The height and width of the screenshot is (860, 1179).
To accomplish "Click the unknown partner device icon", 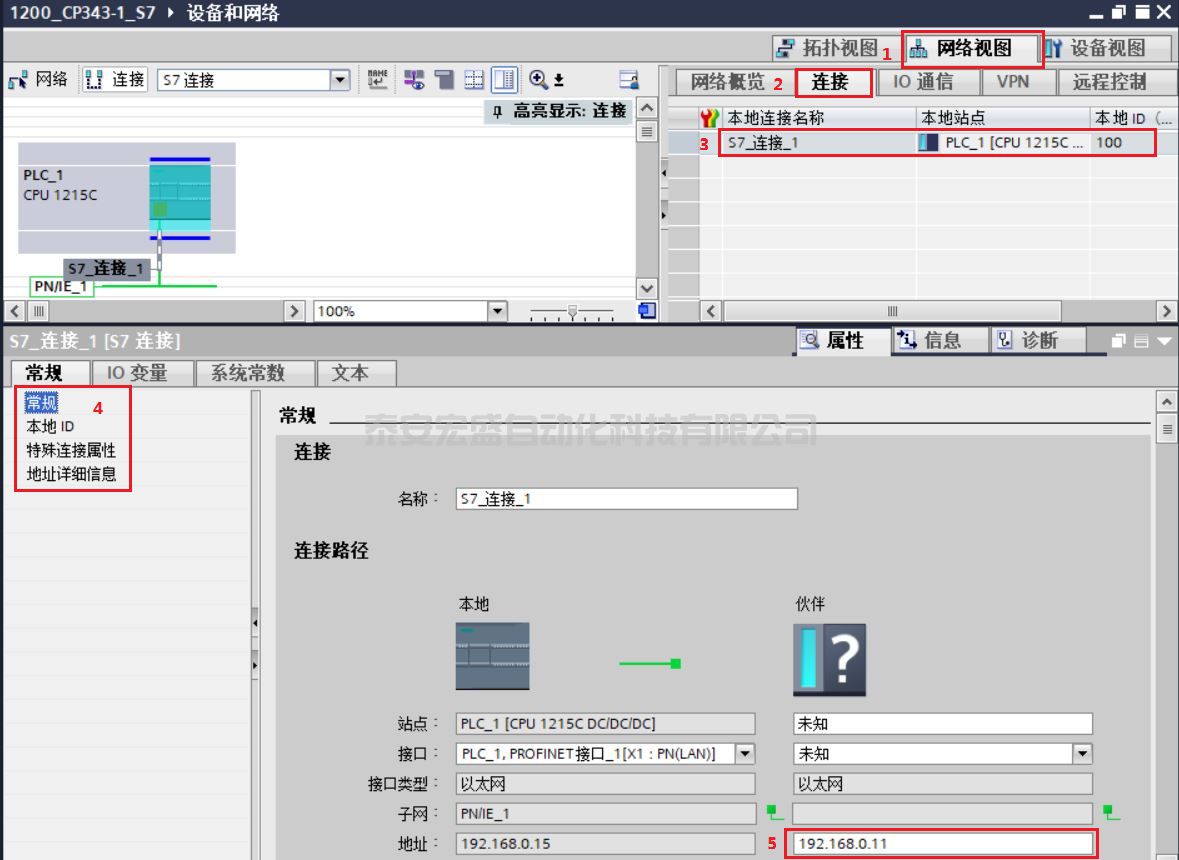I will point(829,660).
